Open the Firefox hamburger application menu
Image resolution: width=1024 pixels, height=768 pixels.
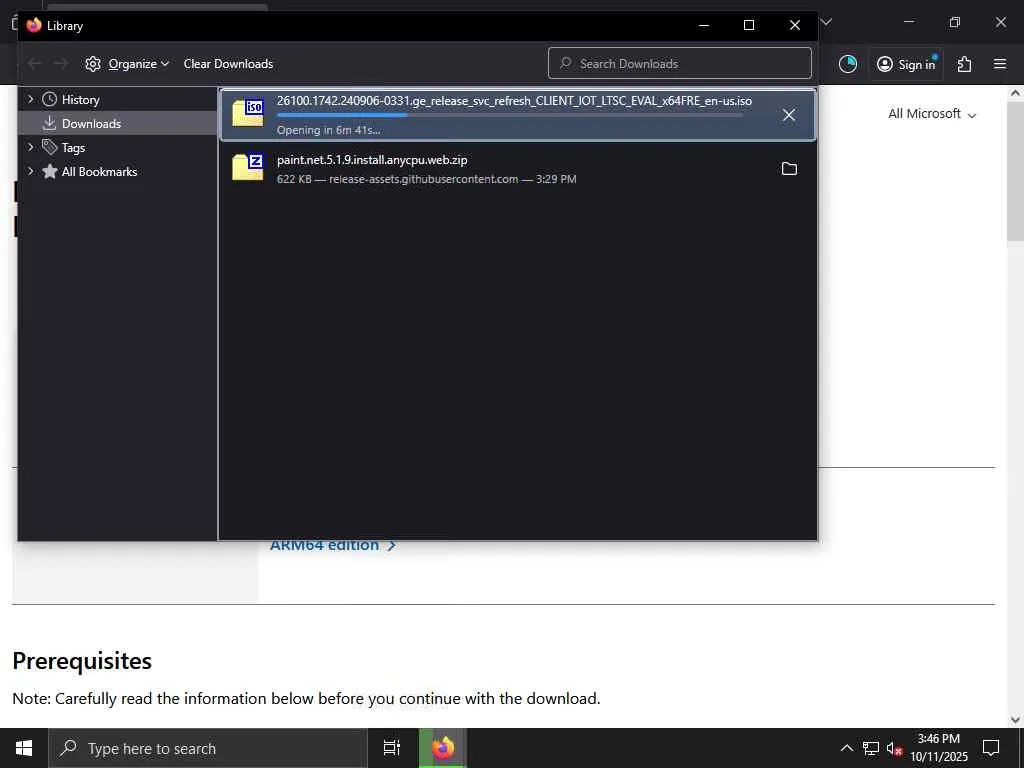1000,64
